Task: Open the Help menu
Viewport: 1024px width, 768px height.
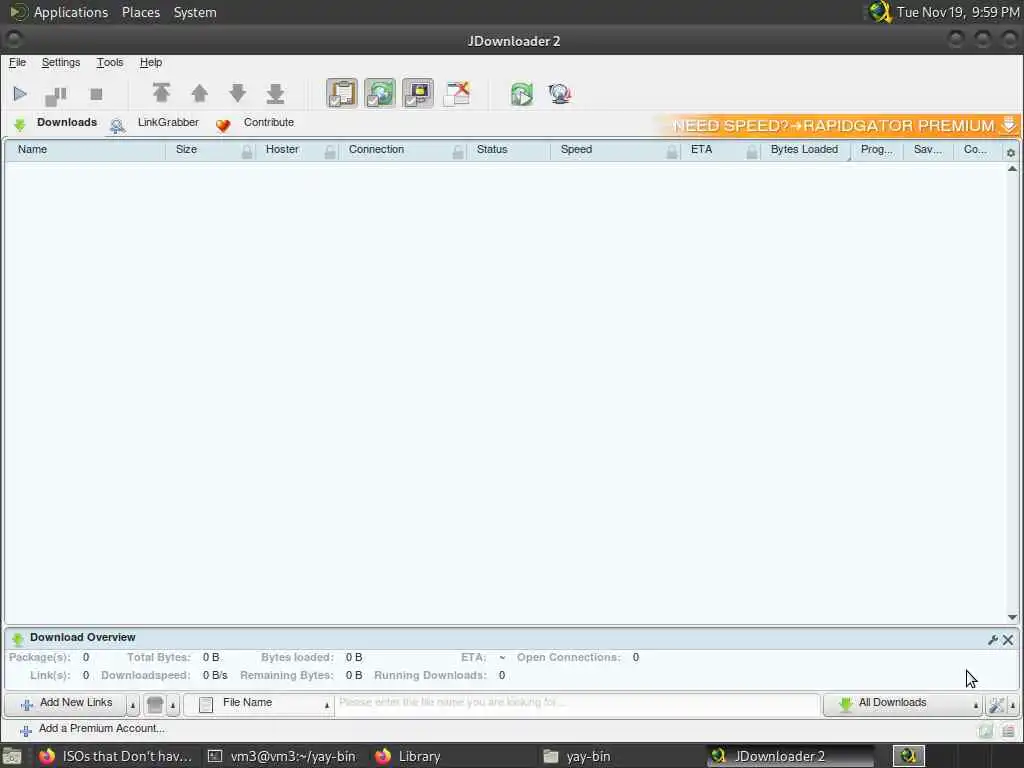Action: point(151,63)
